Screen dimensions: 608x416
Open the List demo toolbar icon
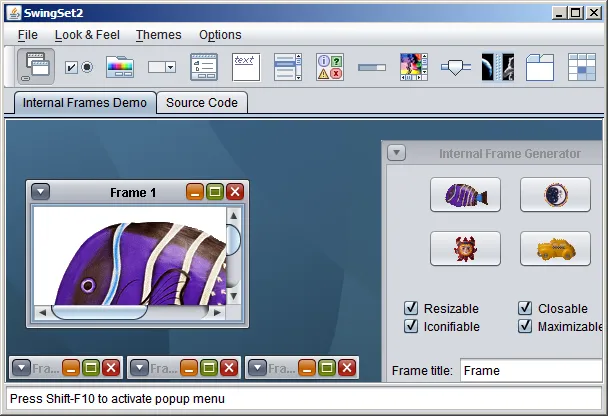click(288, 67)
